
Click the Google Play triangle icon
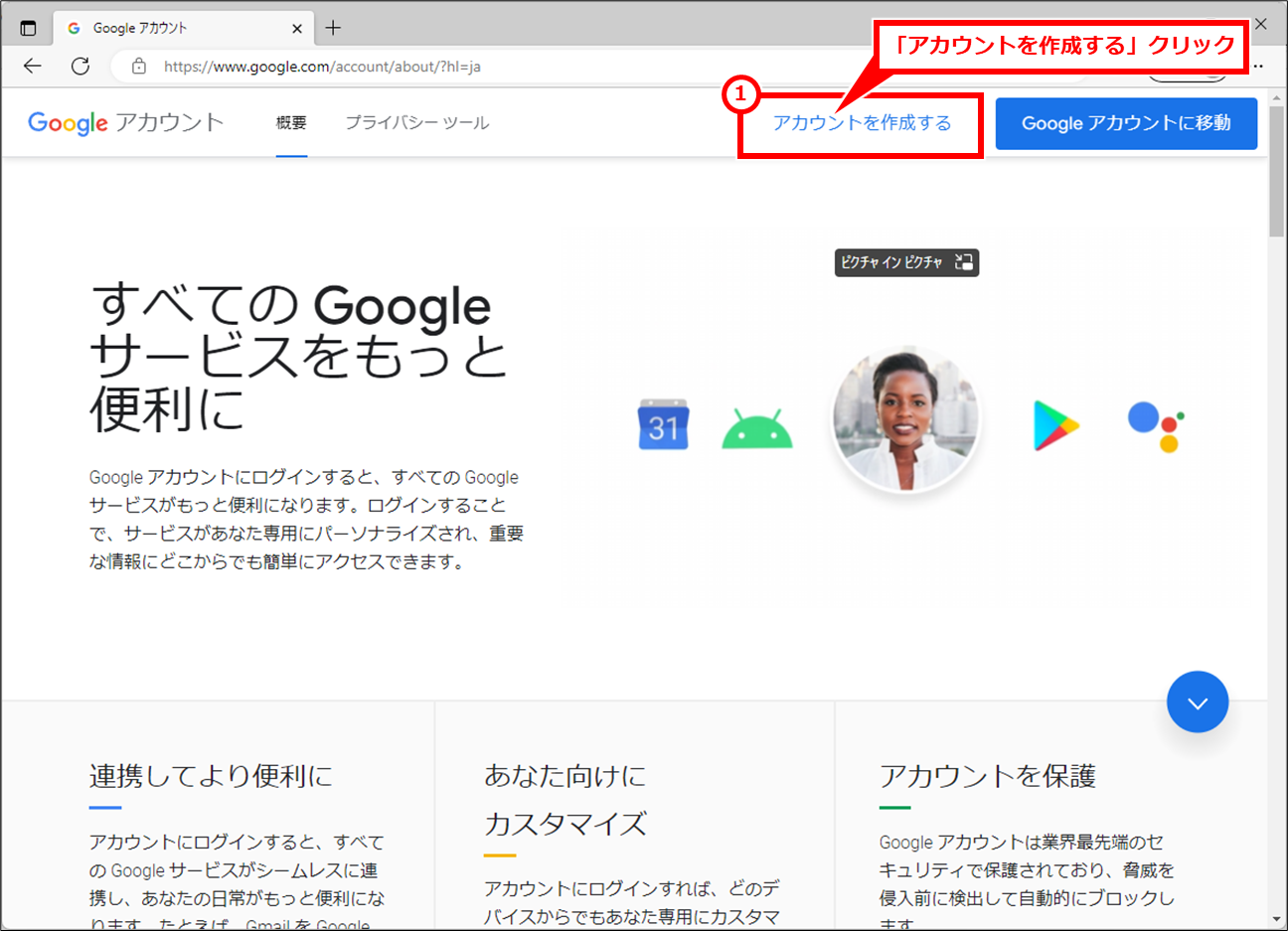(1055, 425)
